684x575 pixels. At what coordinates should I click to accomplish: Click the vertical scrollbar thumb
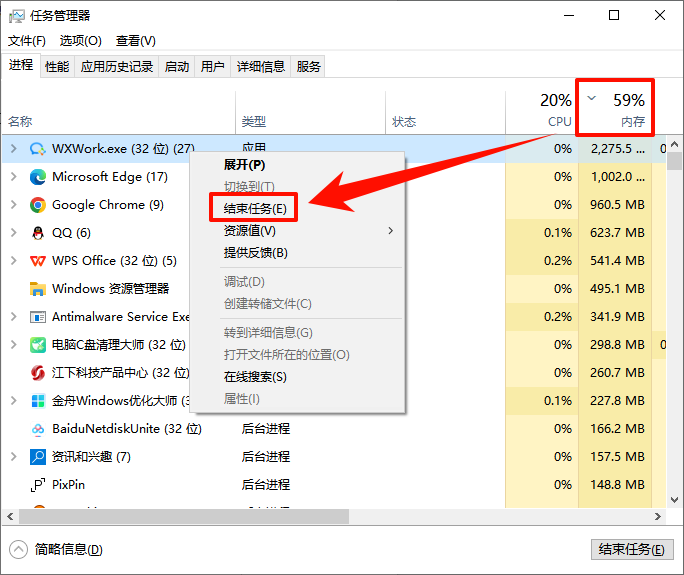pos(674,161)
